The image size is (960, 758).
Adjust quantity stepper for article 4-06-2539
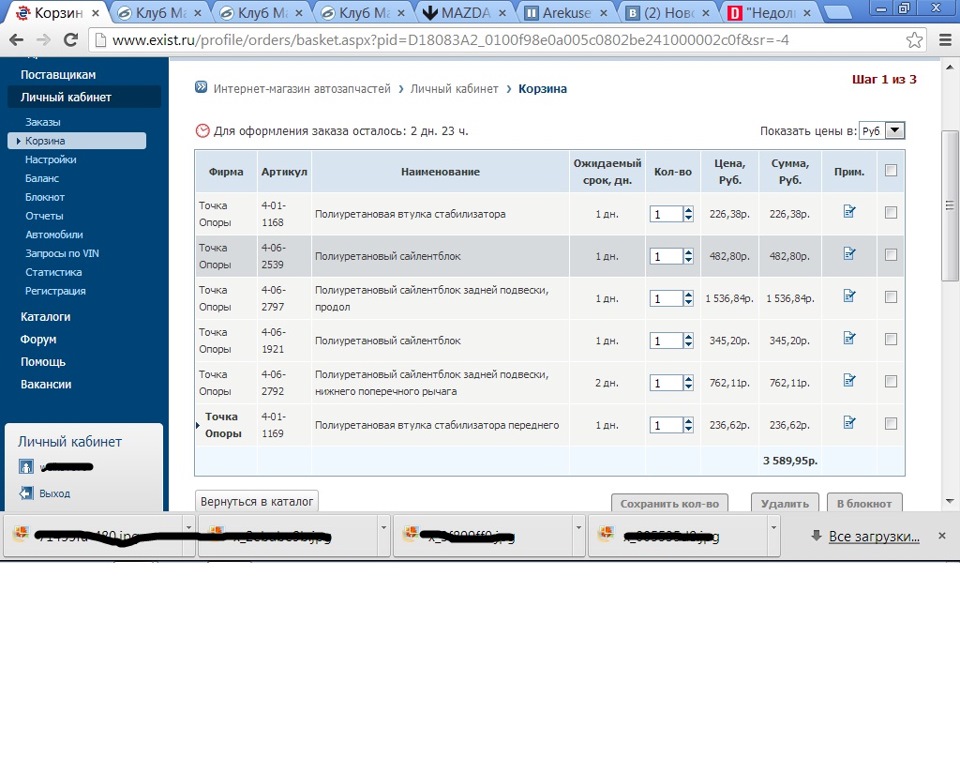[688, 256]
